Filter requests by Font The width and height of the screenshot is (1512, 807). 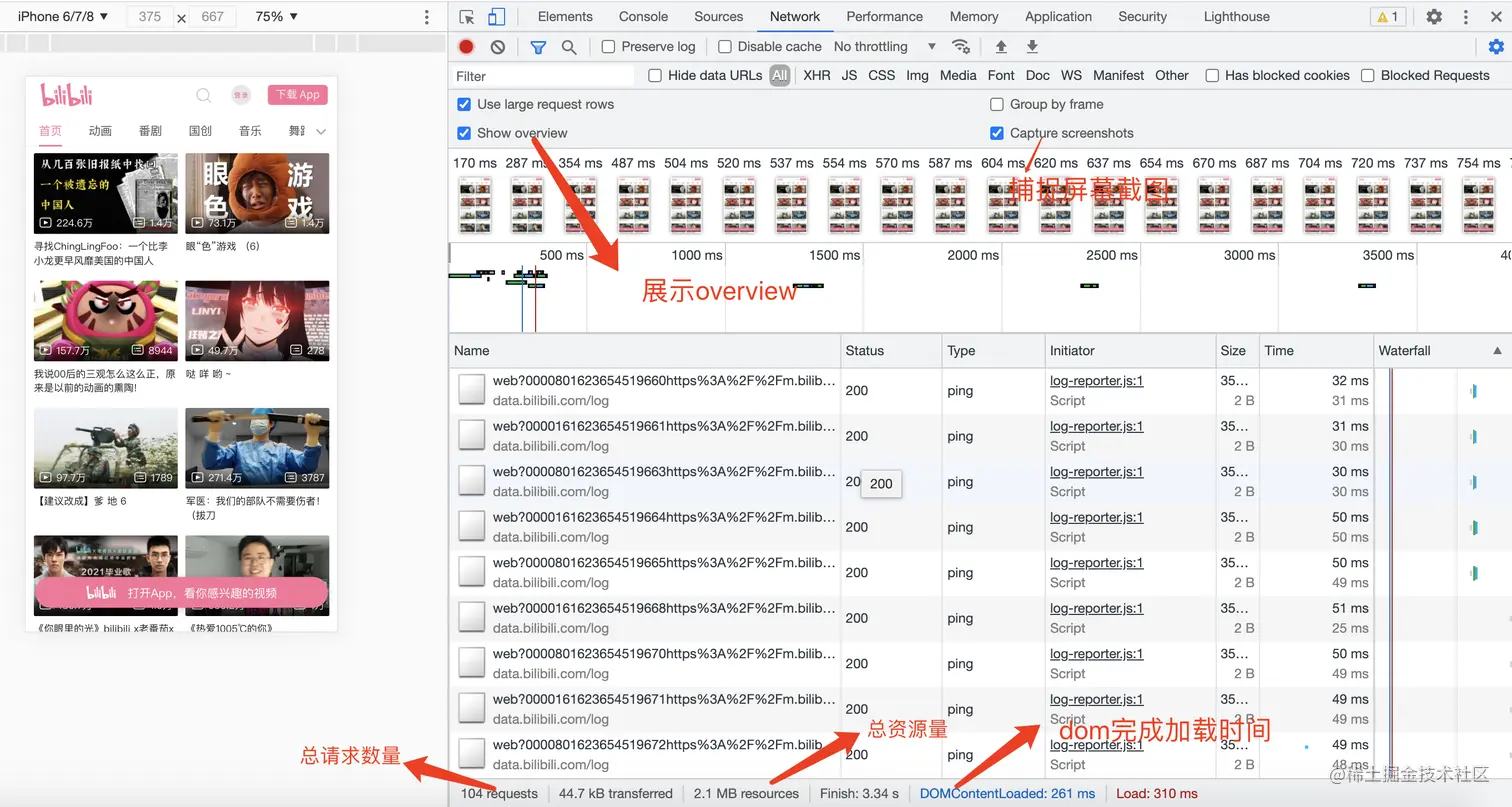(x=1001, y=75)
